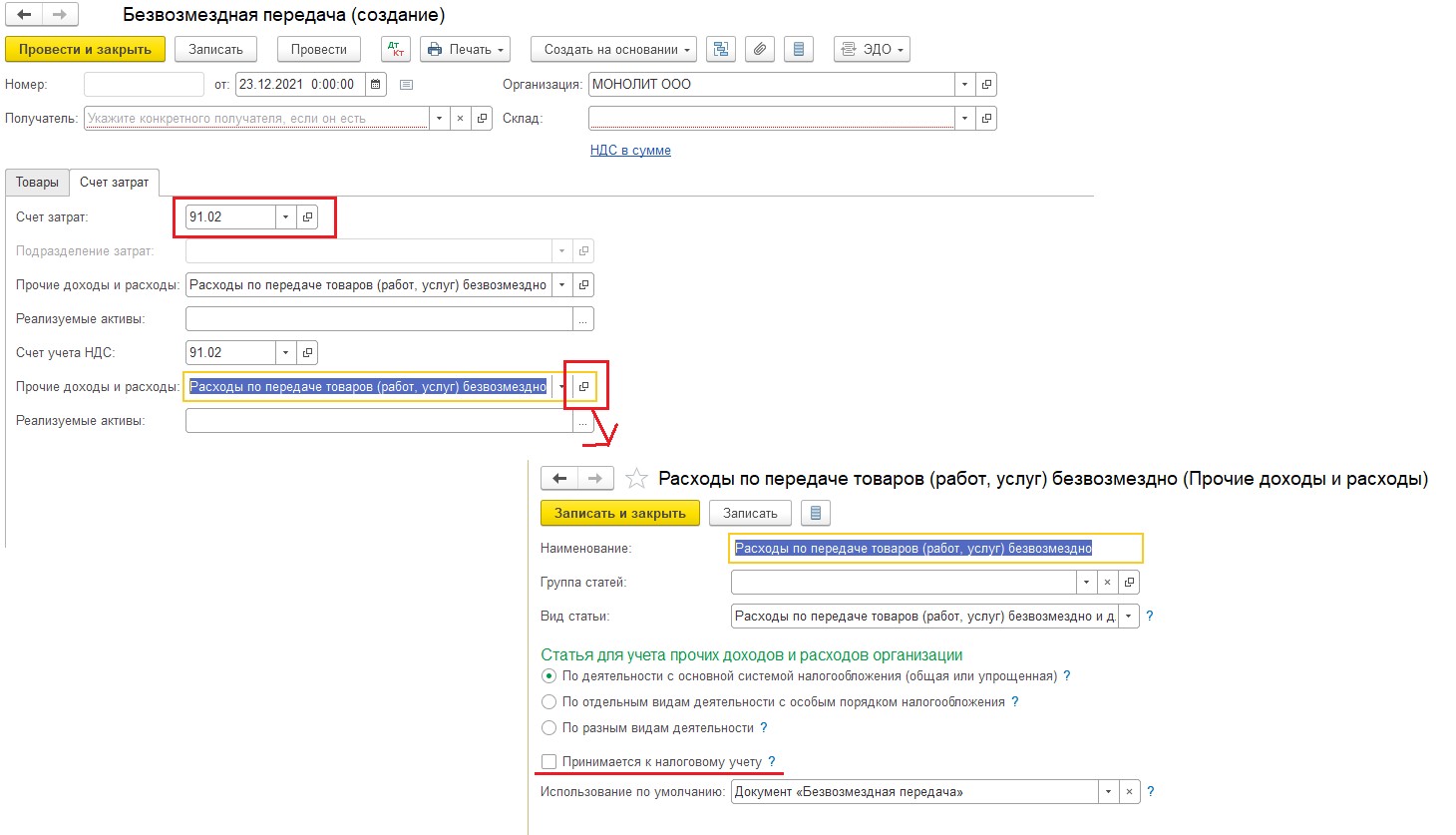Expand the Группа статей dropdown
This screenshot has width=1456, height=835.
point(1085,582)
